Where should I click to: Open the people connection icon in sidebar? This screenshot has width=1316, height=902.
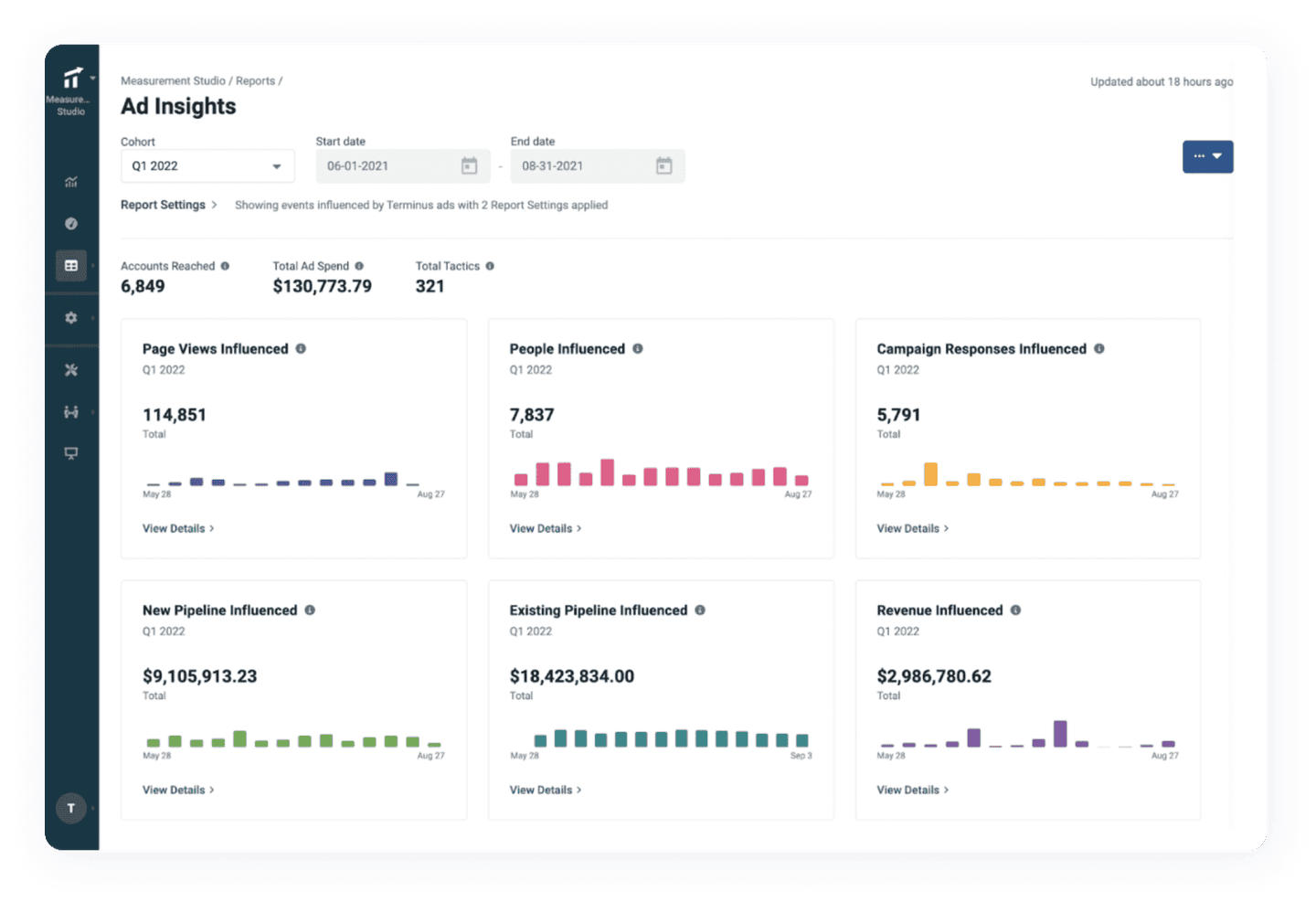[x=71, y=412]
